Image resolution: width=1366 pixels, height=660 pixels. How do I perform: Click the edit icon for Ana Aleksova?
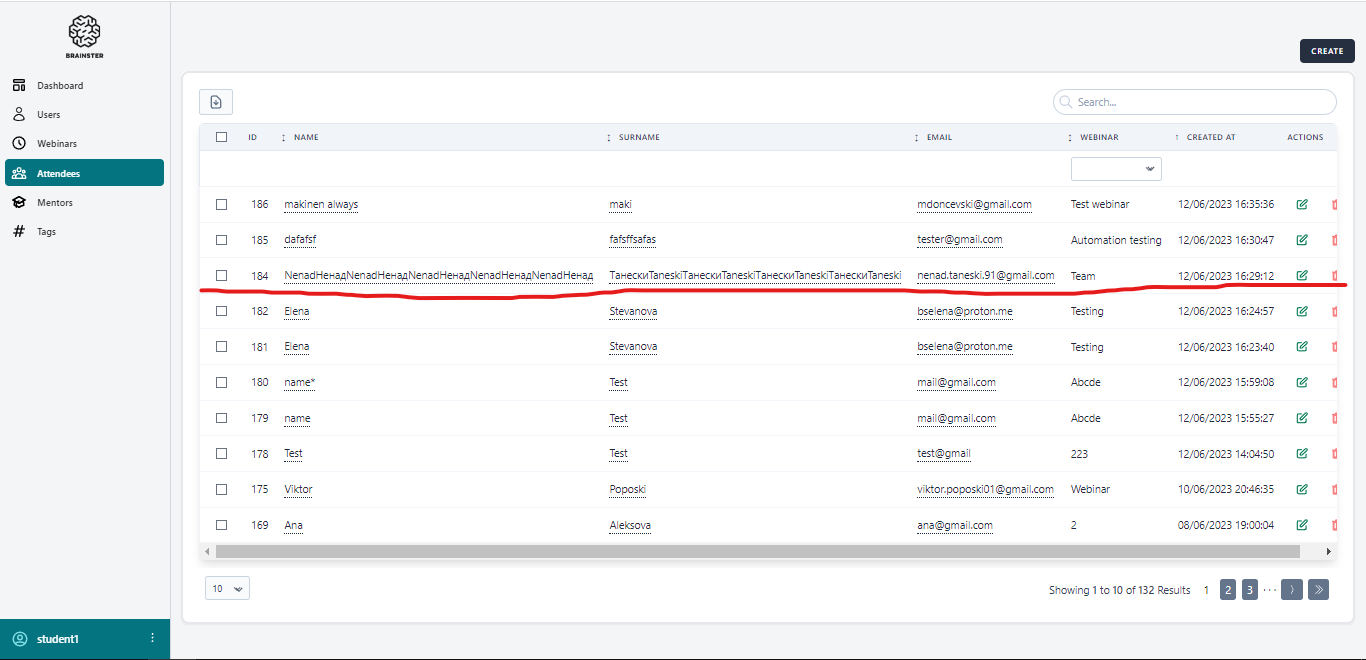[1301, 525]
